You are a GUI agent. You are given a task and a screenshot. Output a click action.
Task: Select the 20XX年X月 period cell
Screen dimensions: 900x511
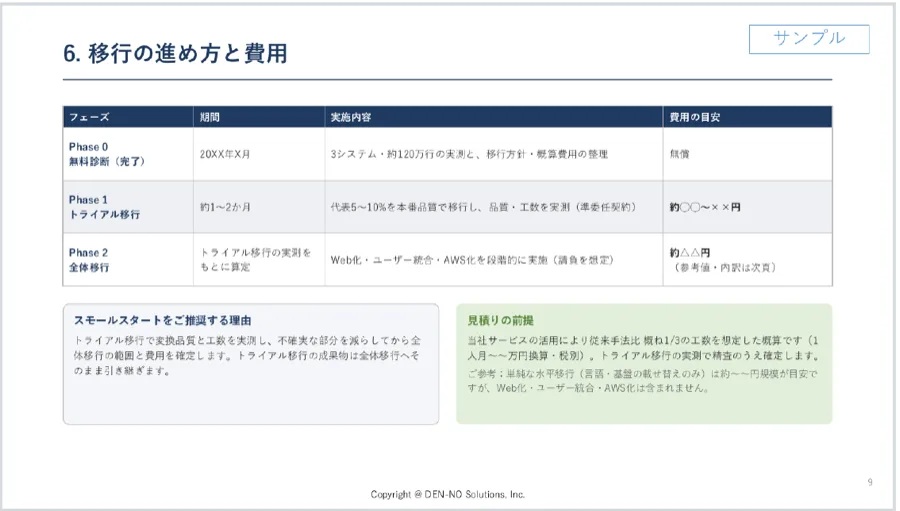(259, 154)
